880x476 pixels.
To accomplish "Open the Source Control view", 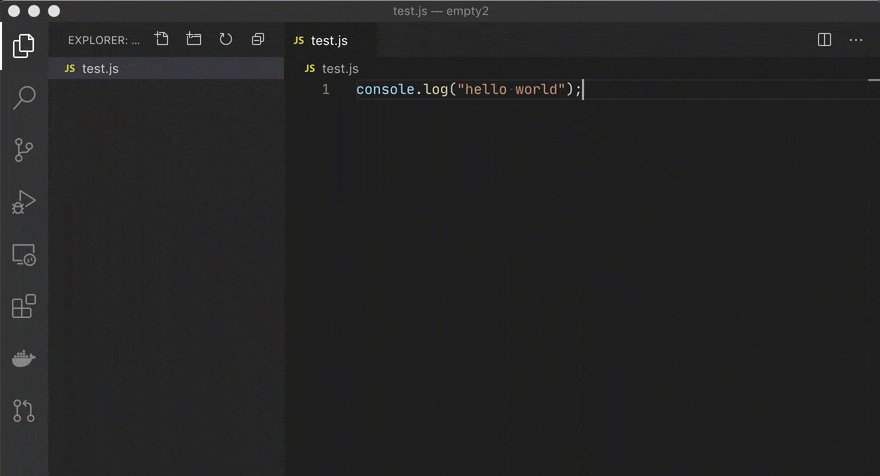I will [24, 150].
